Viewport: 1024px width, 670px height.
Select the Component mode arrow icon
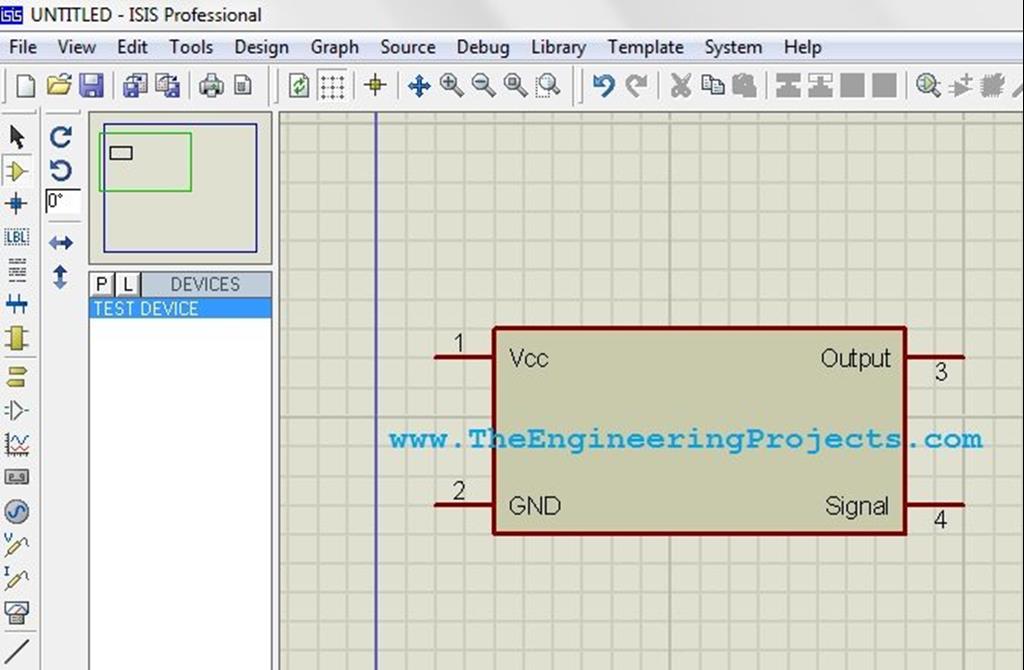pyautogui.click(x=16, y=170)
